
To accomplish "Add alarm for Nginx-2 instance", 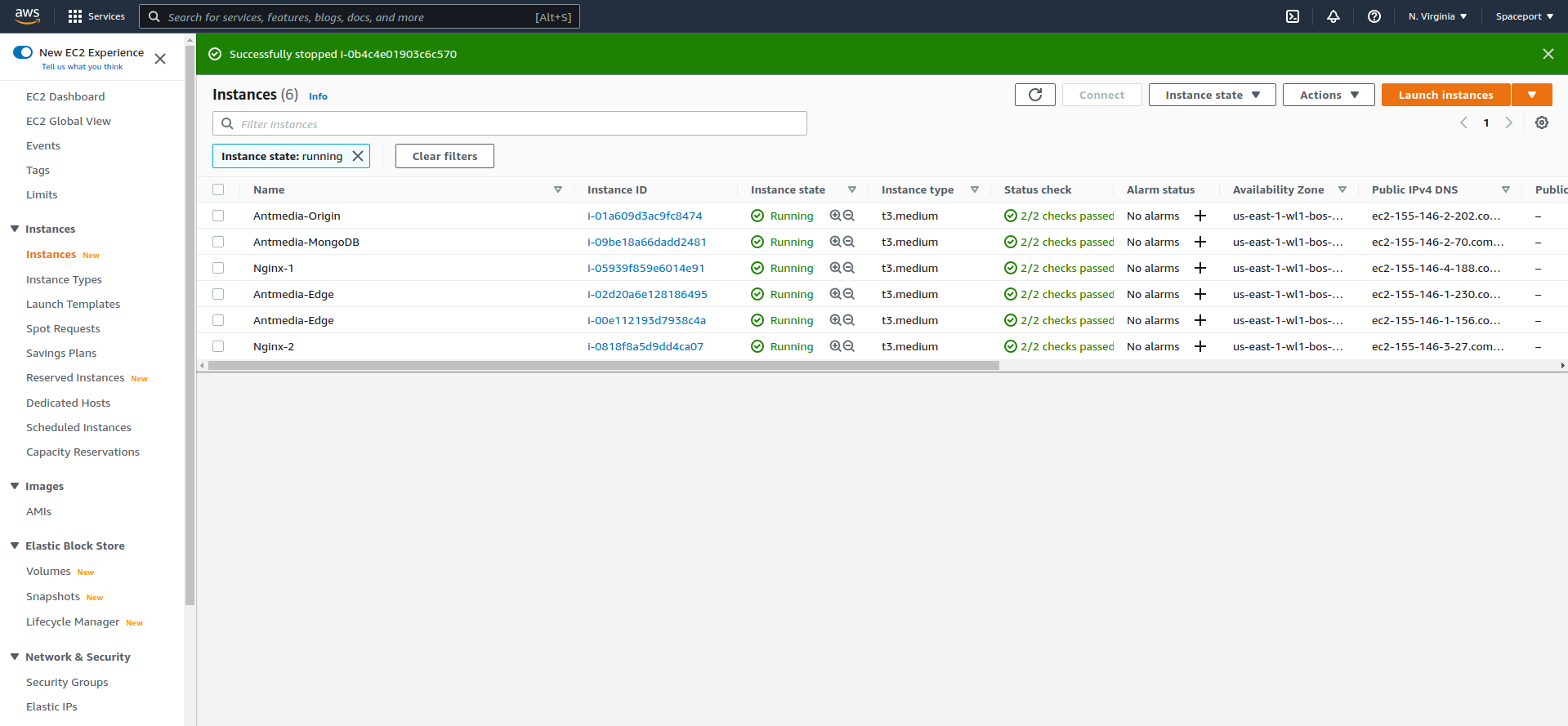I will click(x=1200, y=346).
